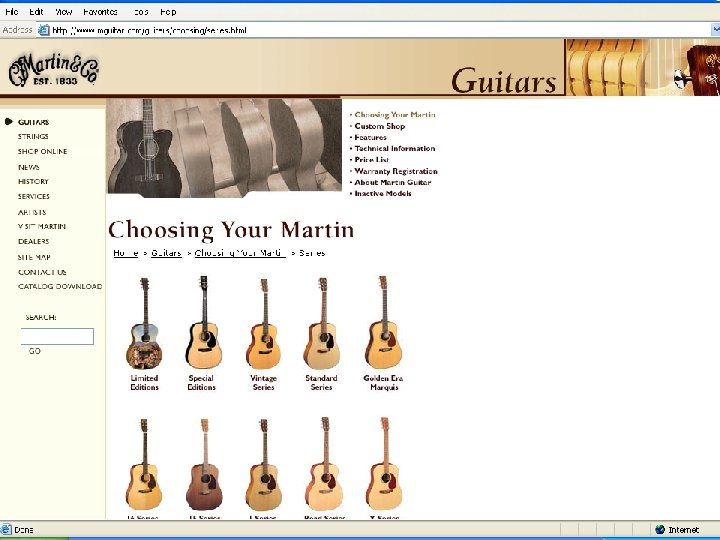720x540 pixels.
Task: Open the Features link
Action: click(x=371, y=137)
